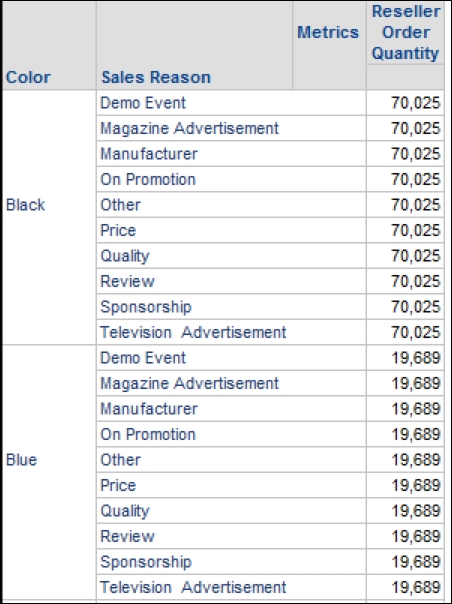Click Demo Event under Blue
Screen dimensions: 452x604
point(143,358)
